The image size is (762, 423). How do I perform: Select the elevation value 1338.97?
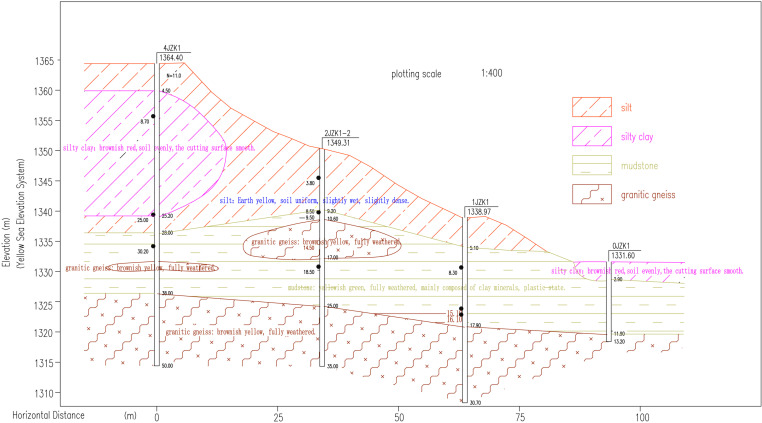point(479,212)
